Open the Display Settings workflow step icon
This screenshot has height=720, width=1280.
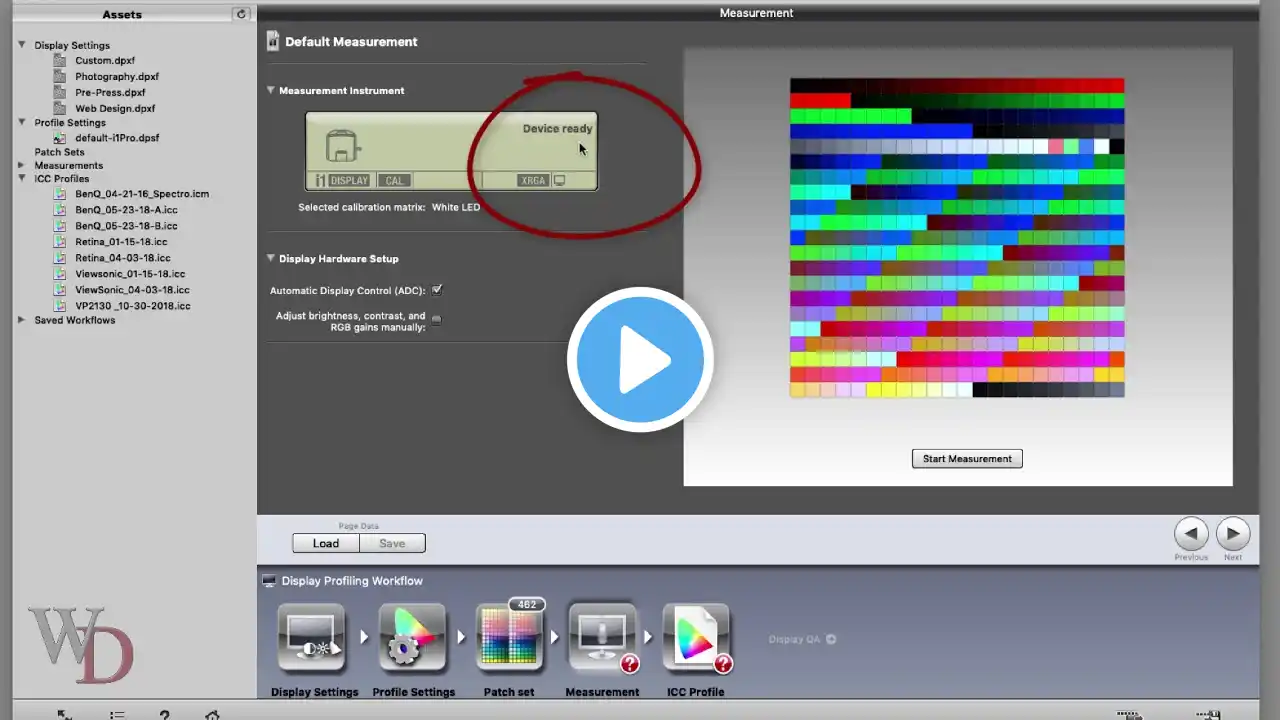point(312,638)
